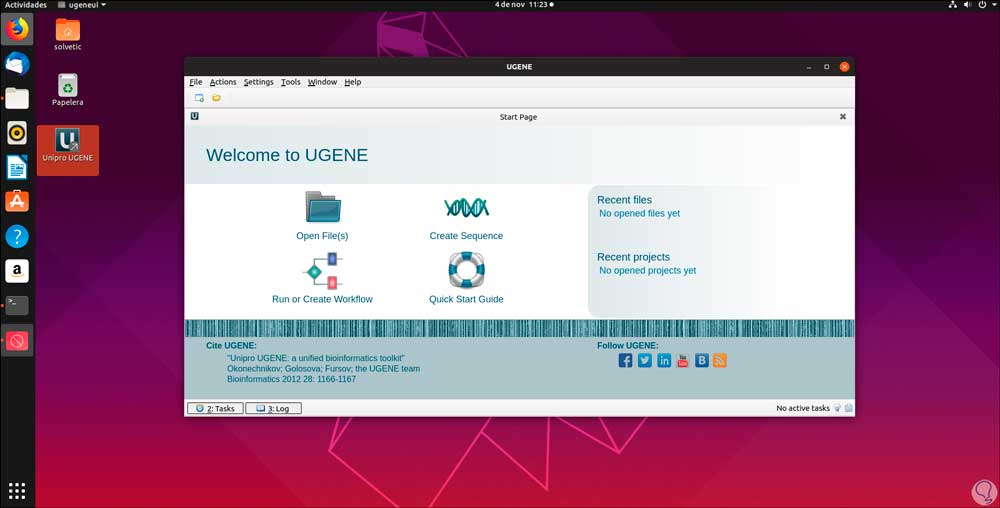This screenshot has height=508, width=1000.
Task: Click the Create Sequence link
Action: (466, 236)
